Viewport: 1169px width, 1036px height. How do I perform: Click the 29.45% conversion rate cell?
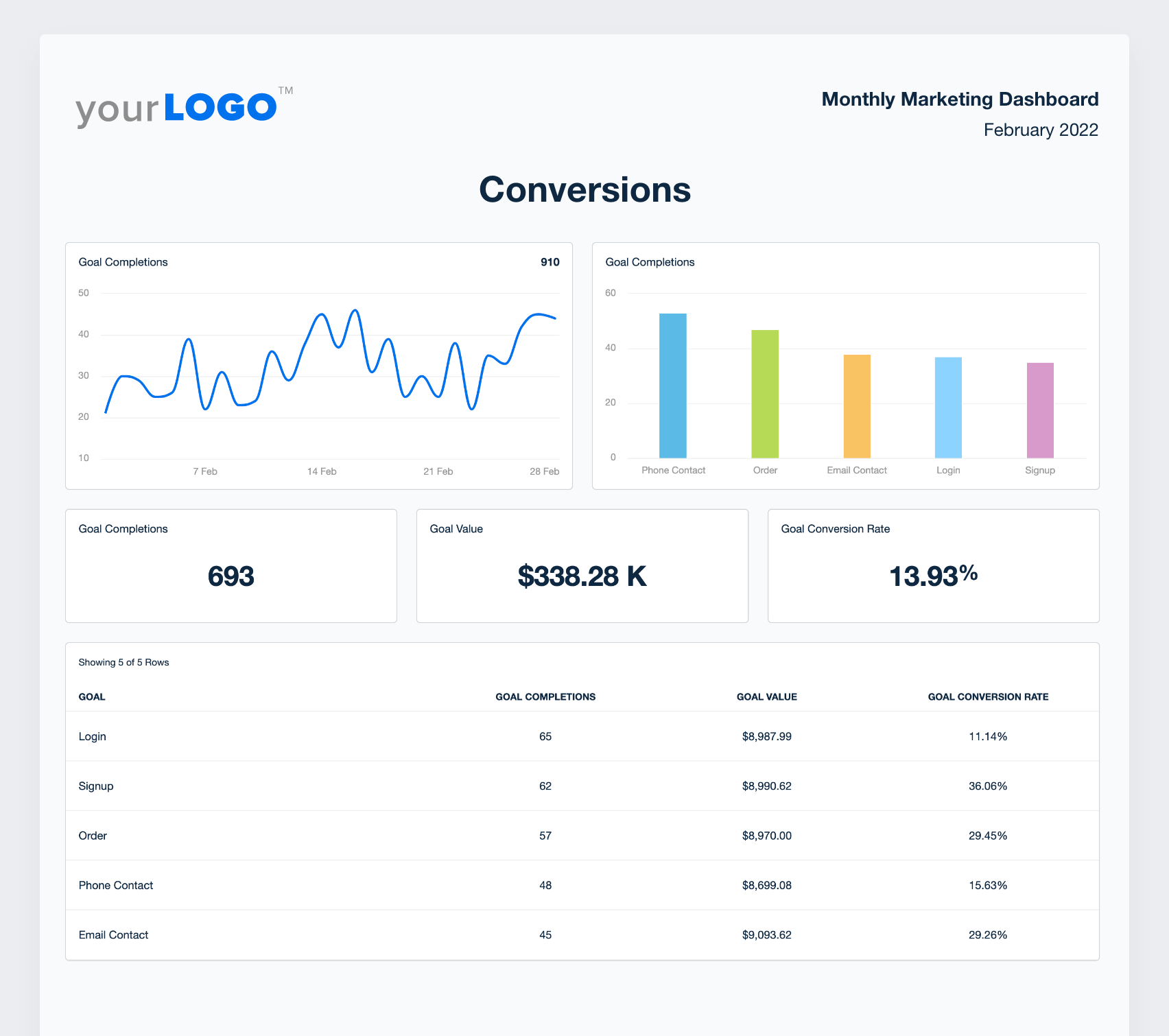988,836
